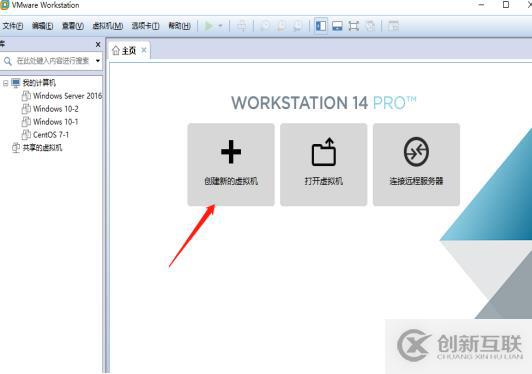This screenshot has height=374, width=532.
Task: Click the take snapshot toolbar icon
Action: click(265, 26)
